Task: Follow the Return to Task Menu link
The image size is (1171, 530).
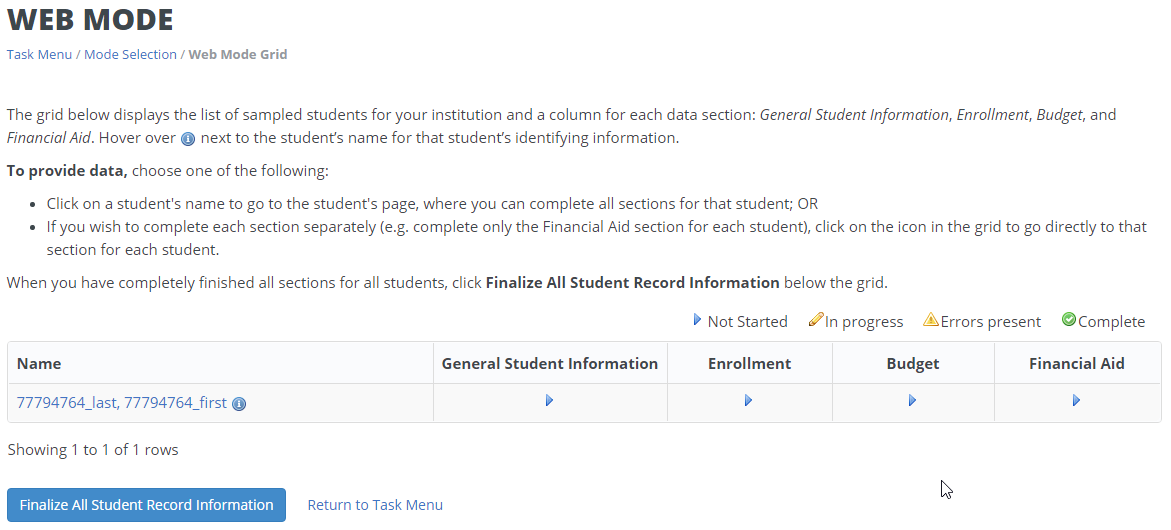Action: 375,505
